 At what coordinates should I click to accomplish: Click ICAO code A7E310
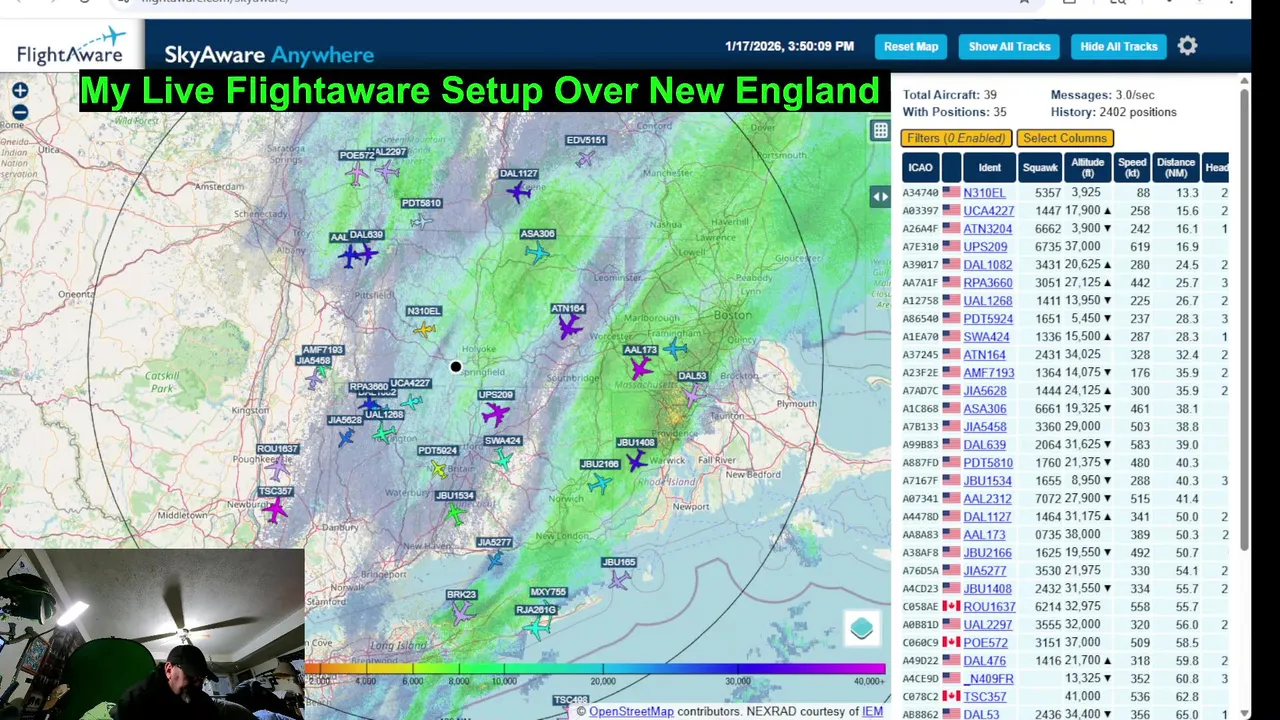click(x=920, y=247)
